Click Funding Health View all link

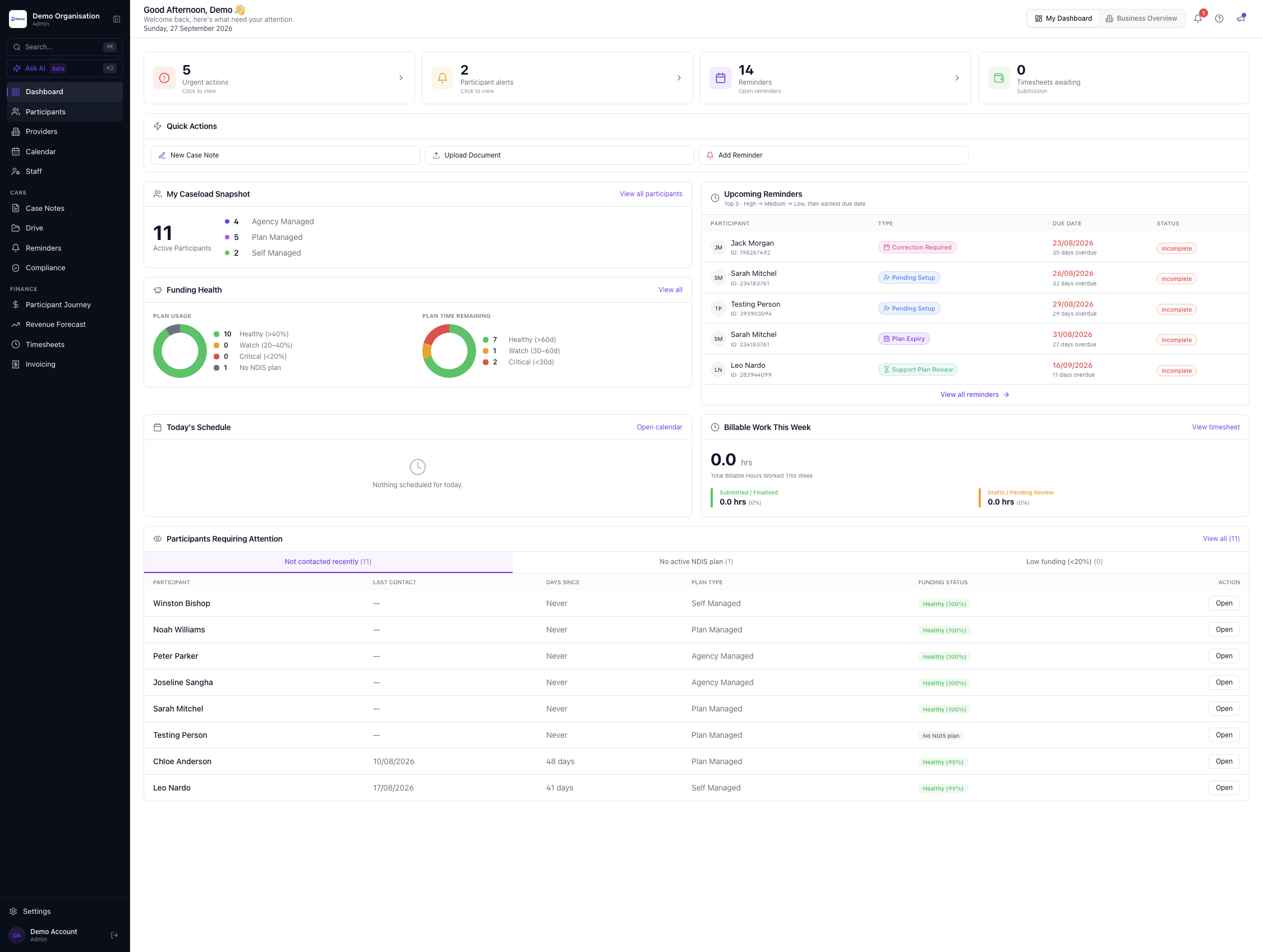click(x=670, y=290)
